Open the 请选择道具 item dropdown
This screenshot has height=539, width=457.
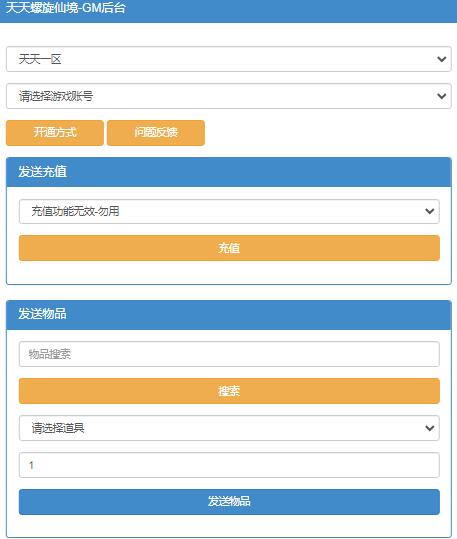click(229, 428)
